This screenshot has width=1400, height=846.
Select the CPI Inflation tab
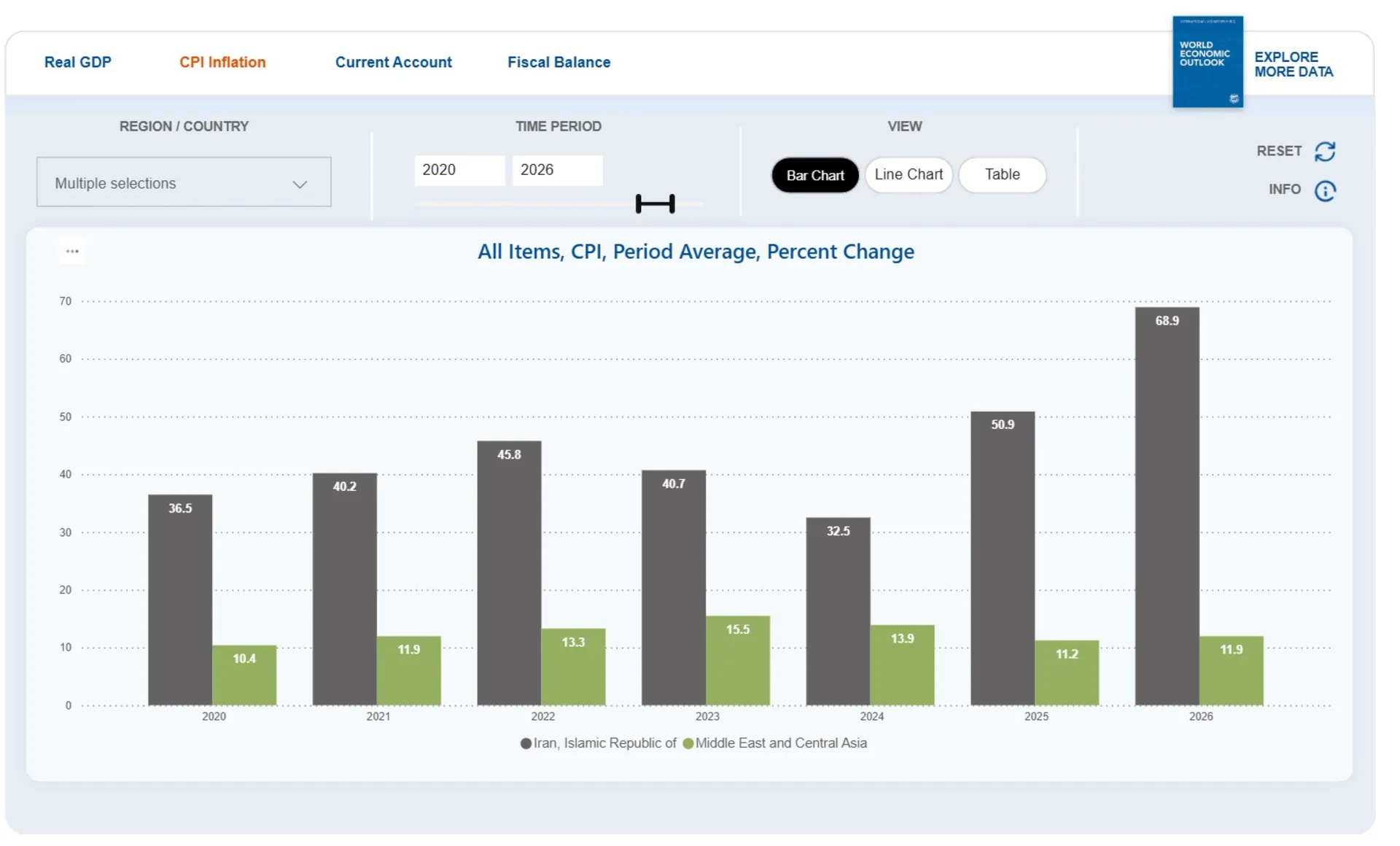coord(222,62)
